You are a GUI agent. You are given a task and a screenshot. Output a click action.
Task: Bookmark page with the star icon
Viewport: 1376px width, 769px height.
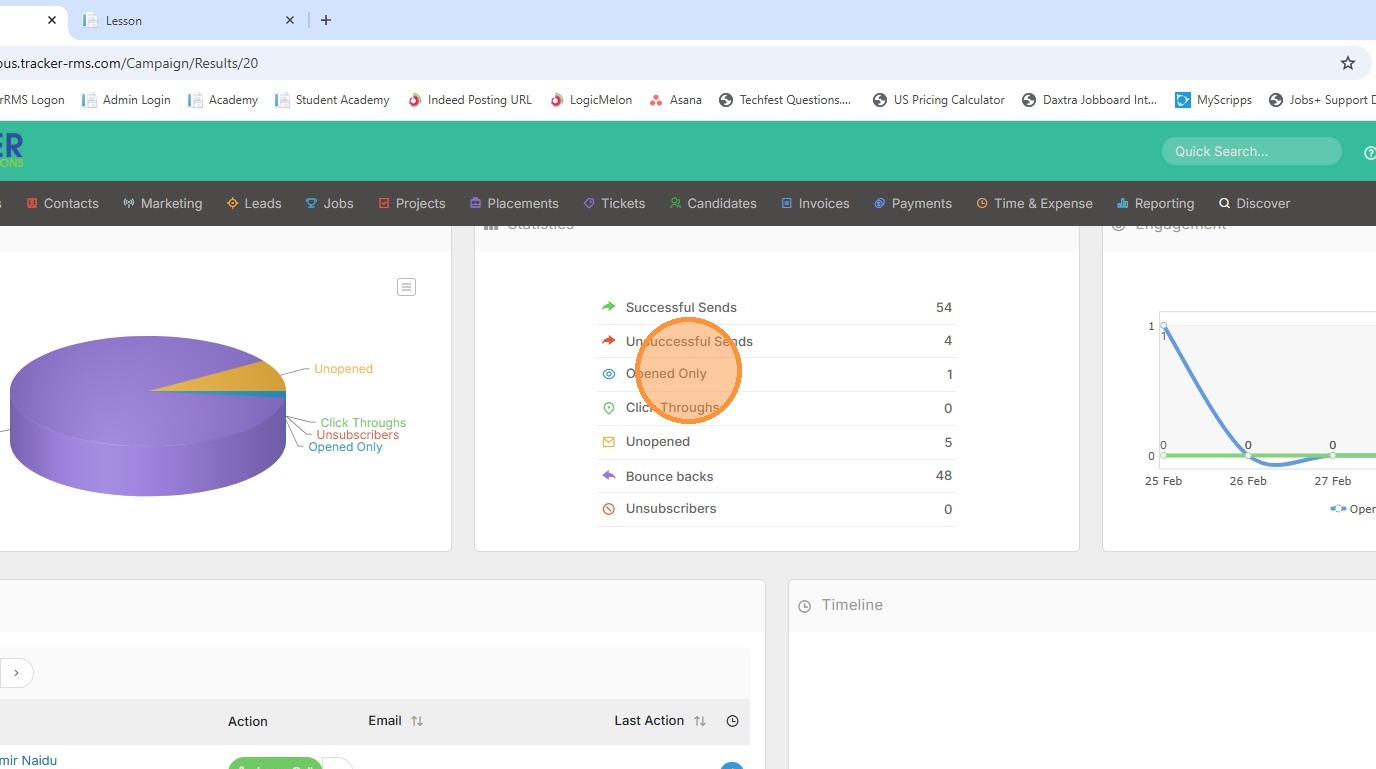[x=1347, y=63]
